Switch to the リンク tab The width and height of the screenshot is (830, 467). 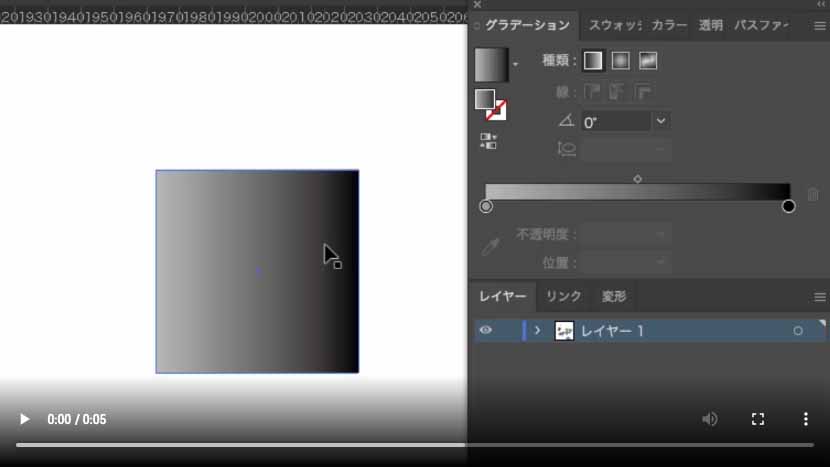pyautogui.click(x=563, y=297)
